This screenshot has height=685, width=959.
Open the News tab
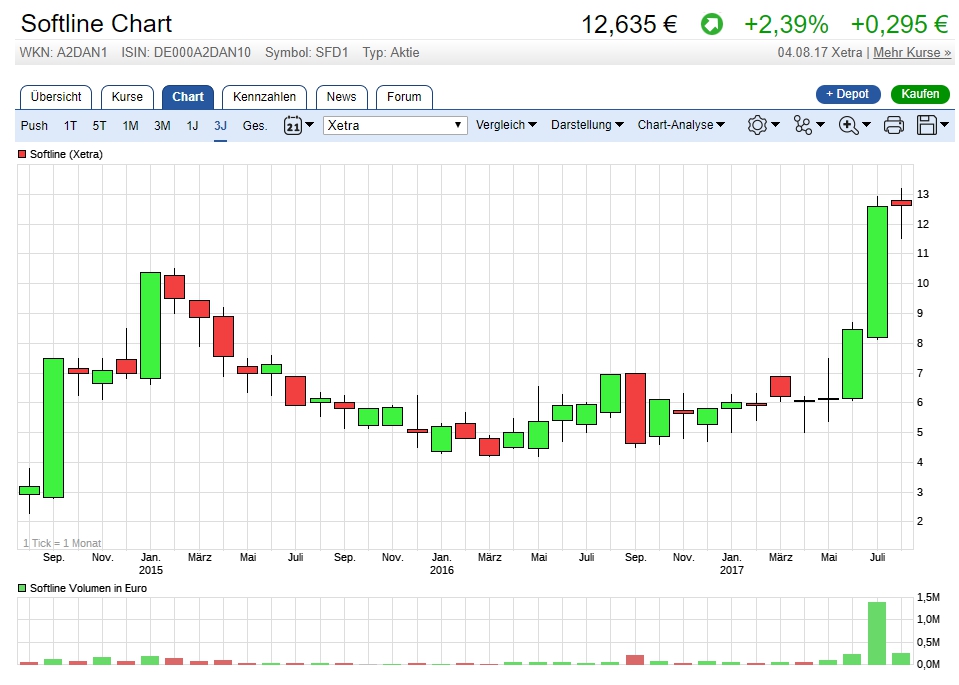(x=341, y=97)
